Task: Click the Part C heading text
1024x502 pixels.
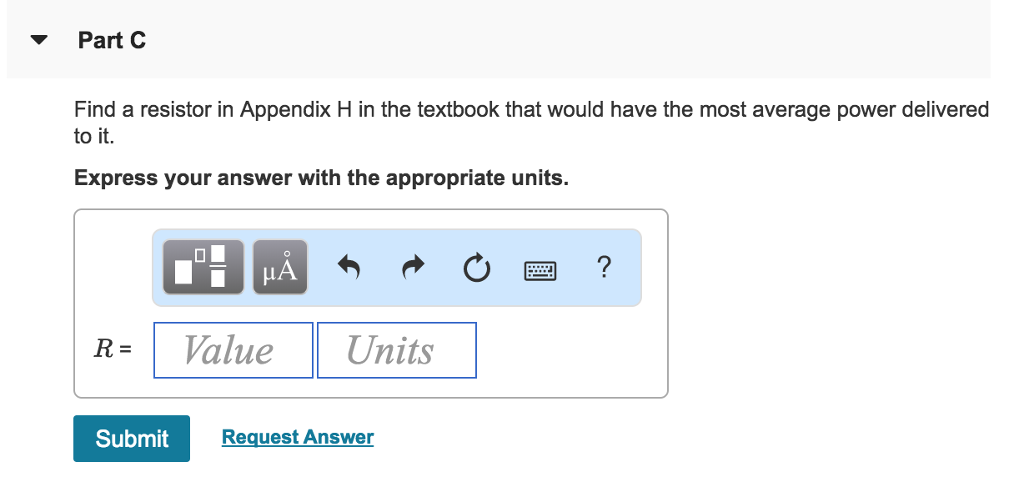Action: click(x=112, y=40)
